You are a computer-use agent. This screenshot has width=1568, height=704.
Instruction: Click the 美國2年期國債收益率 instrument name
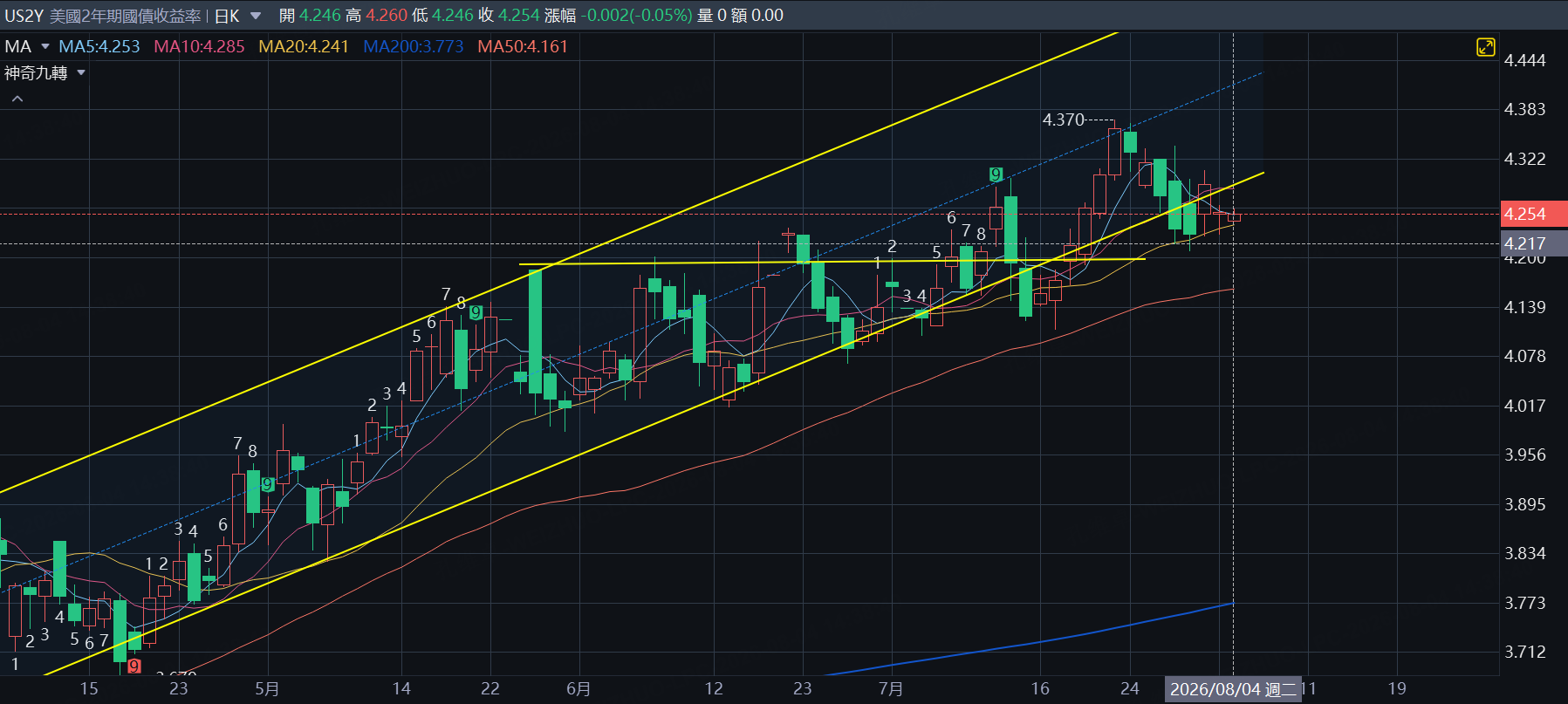(x=125, y=16)
